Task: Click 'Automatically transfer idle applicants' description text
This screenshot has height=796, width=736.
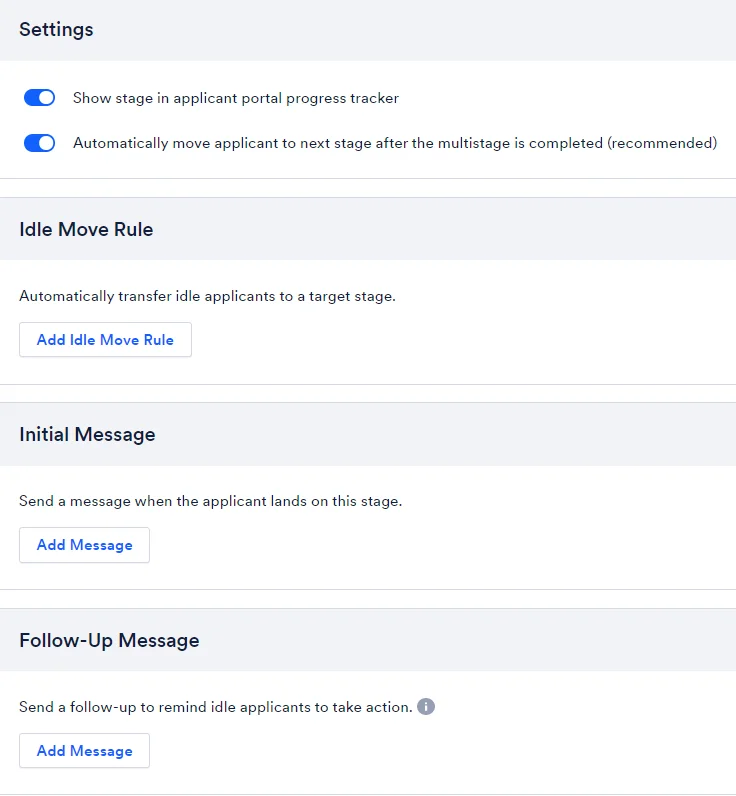Action: tap(207, 296)
